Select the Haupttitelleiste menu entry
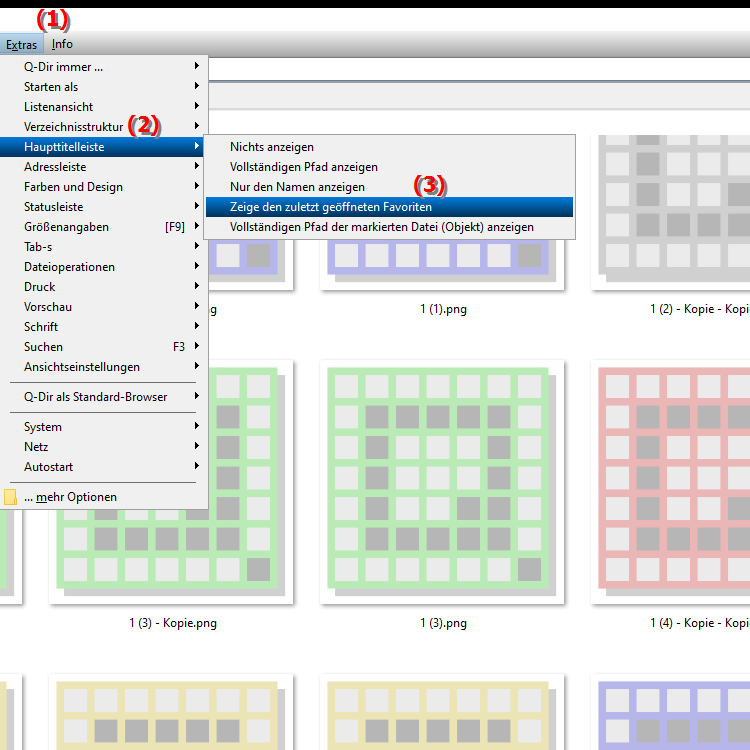 pos(102,147)
